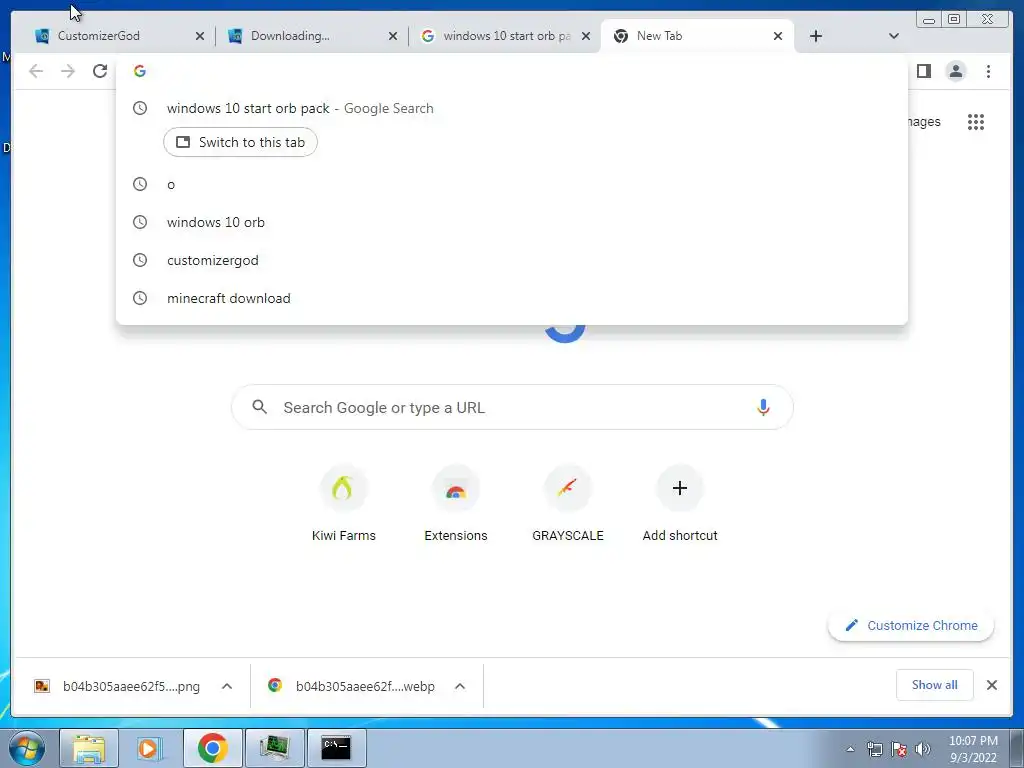
Task: Choose the 'o' history suggestion
Action: click(x=511, y=184)
